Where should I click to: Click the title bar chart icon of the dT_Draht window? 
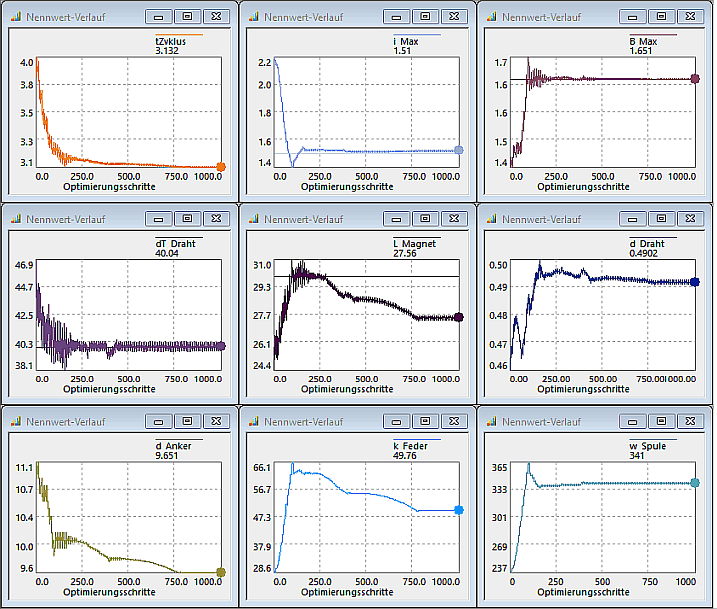click(x=15, y=218)
